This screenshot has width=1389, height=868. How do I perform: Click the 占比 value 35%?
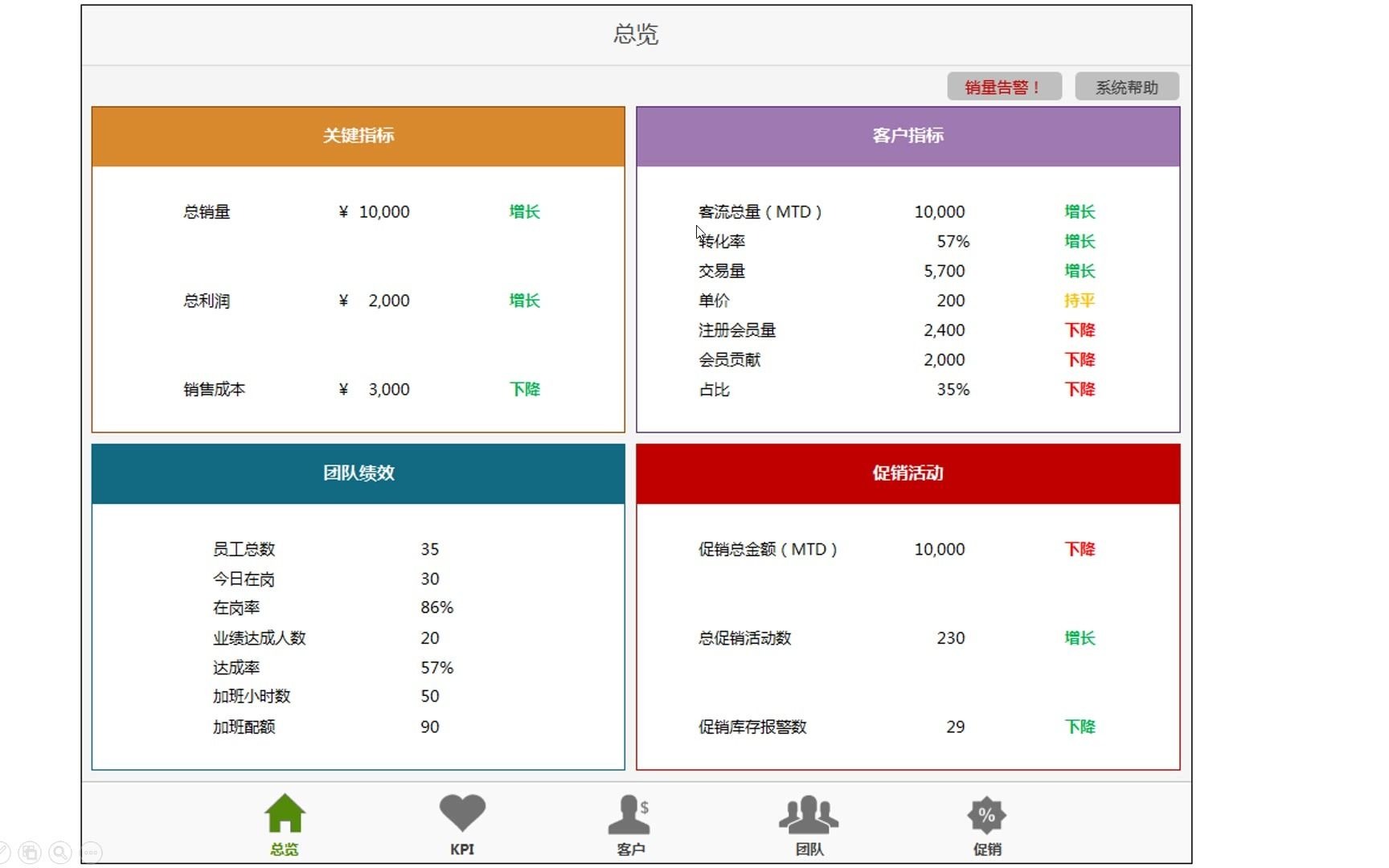[x=953, y=390]
